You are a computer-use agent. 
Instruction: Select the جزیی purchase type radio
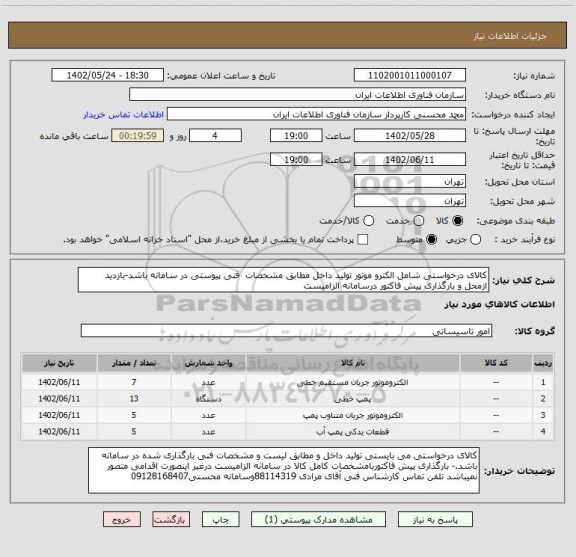pos(475,240)
